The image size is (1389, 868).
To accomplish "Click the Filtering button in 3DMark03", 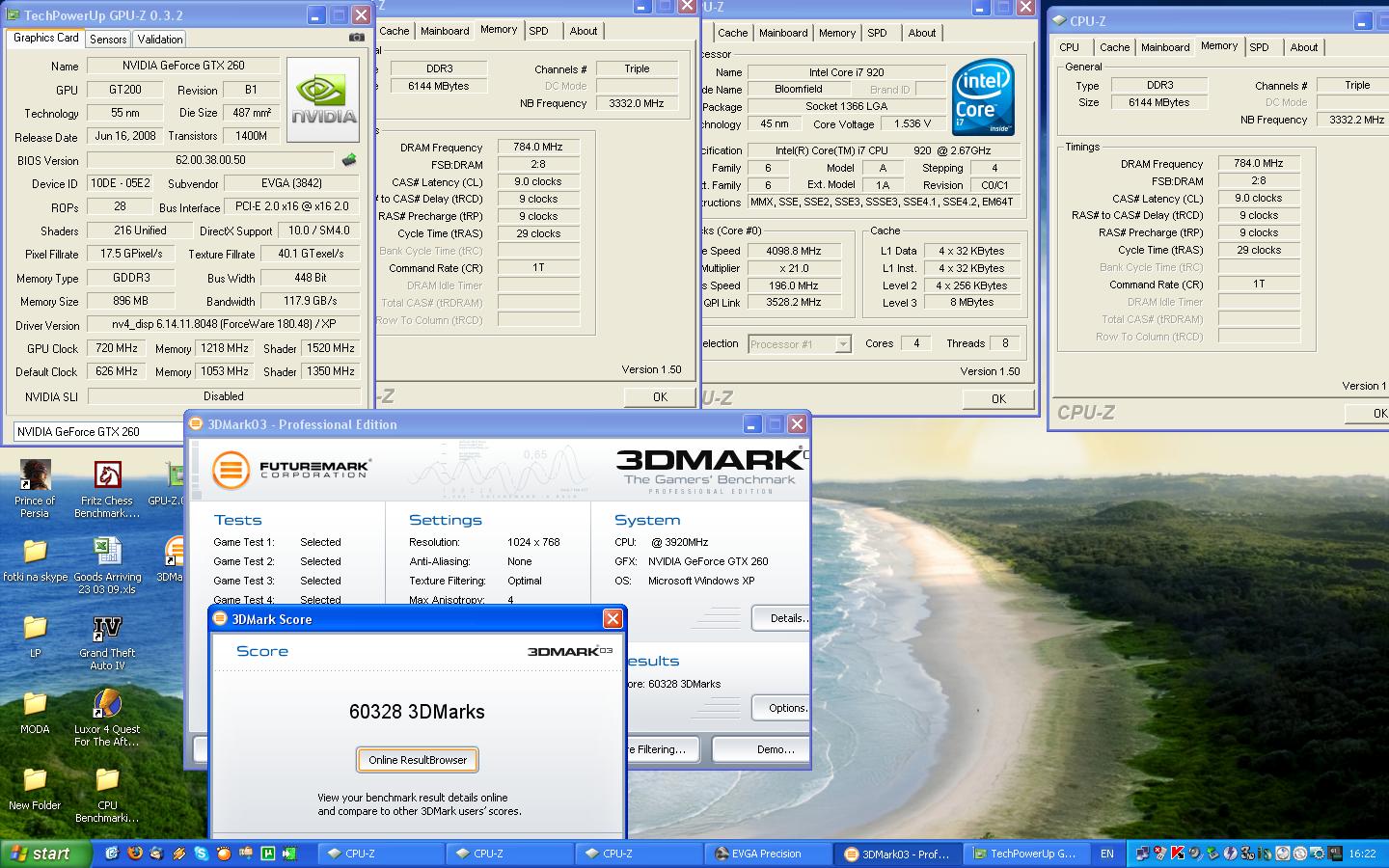I will [x=664, y=749].
